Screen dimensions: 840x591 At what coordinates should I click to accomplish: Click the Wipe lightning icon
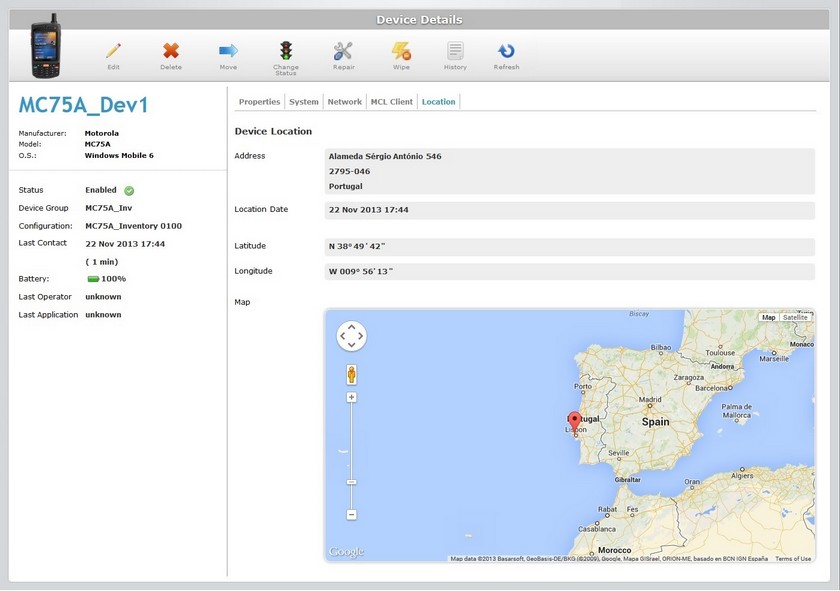click(401, 51)
